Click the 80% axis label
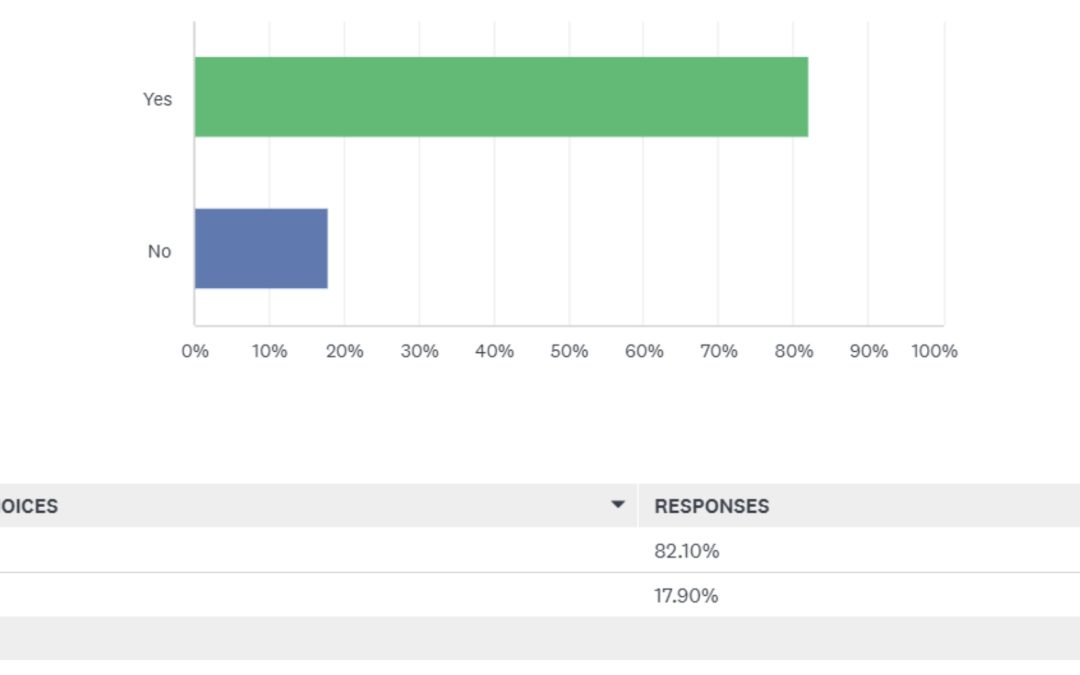This screenshot has width=1080, height=675. tap(794, 351)
